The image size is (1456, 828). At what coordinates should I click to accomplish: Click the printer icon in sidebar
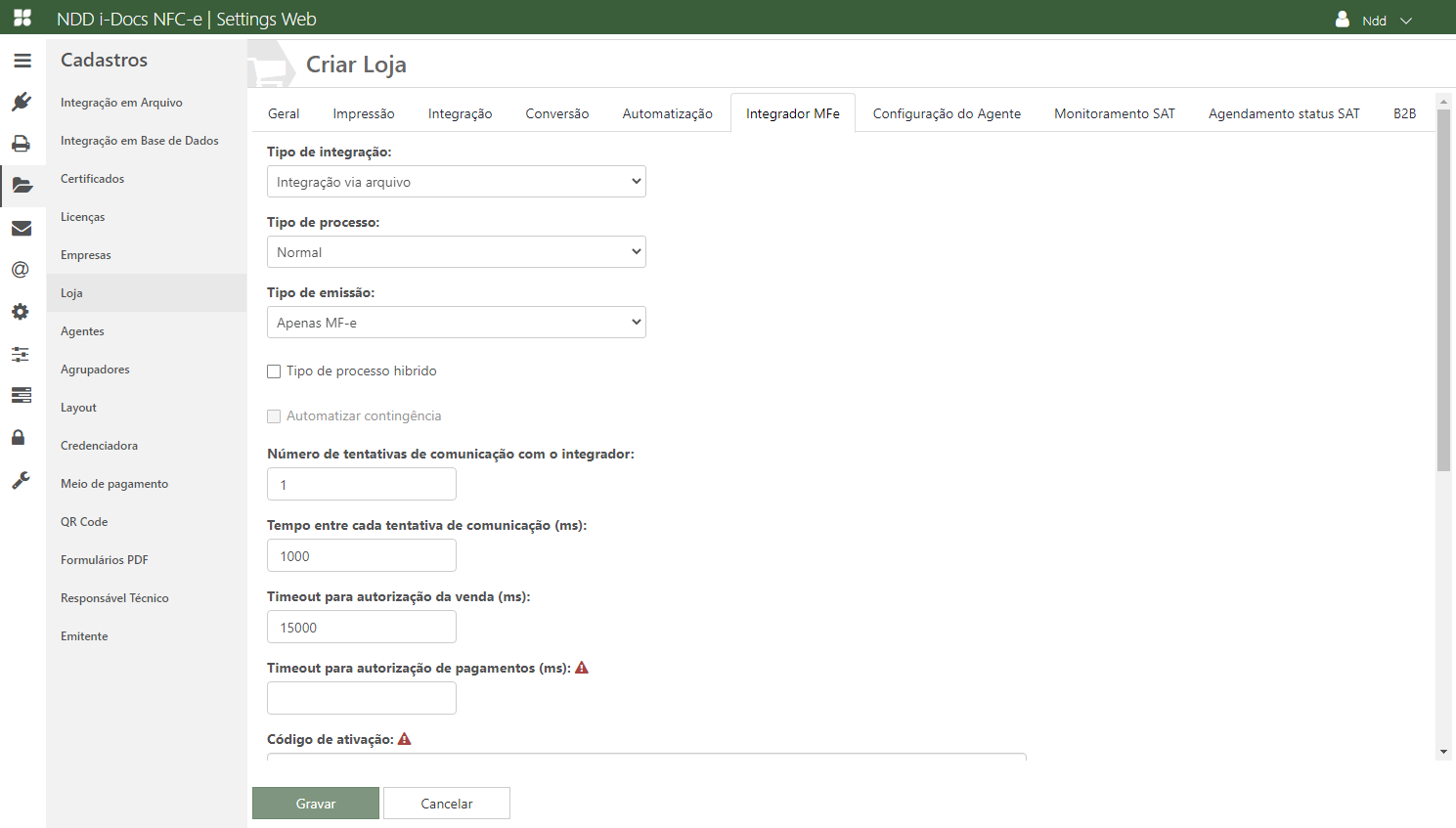pos(22,144)
